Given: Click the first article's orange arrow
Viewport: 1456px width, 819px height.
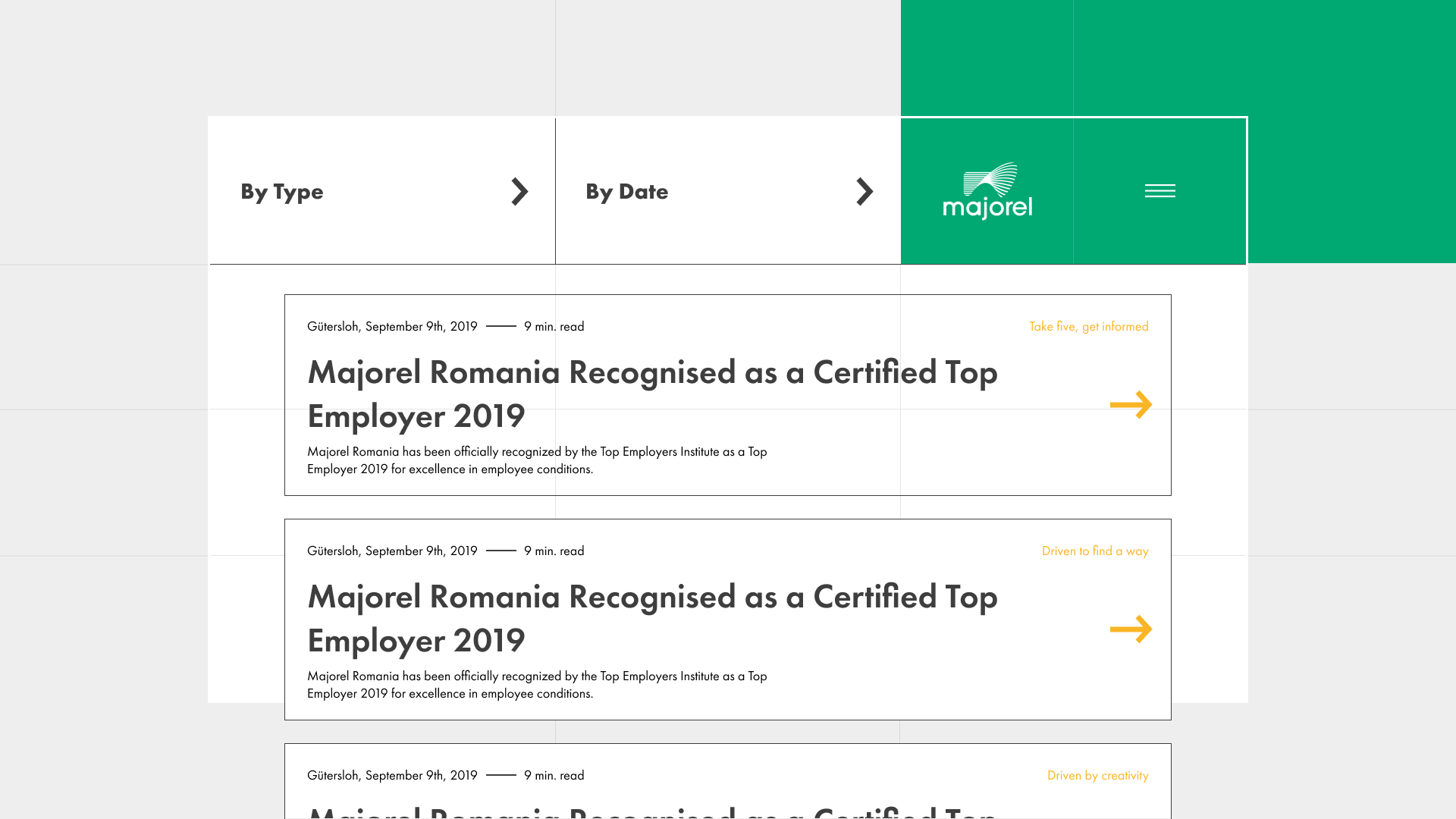Looking at the screenshot, I should 1131,405.
